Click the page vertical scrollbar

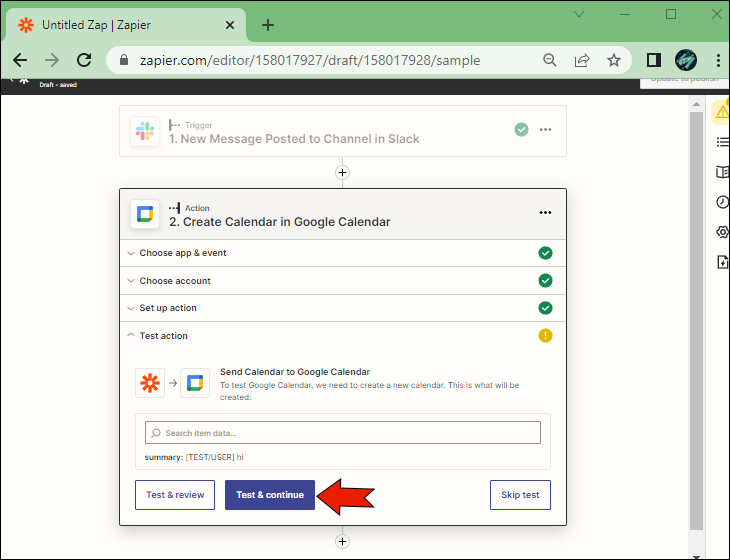(x=696, y=300)
